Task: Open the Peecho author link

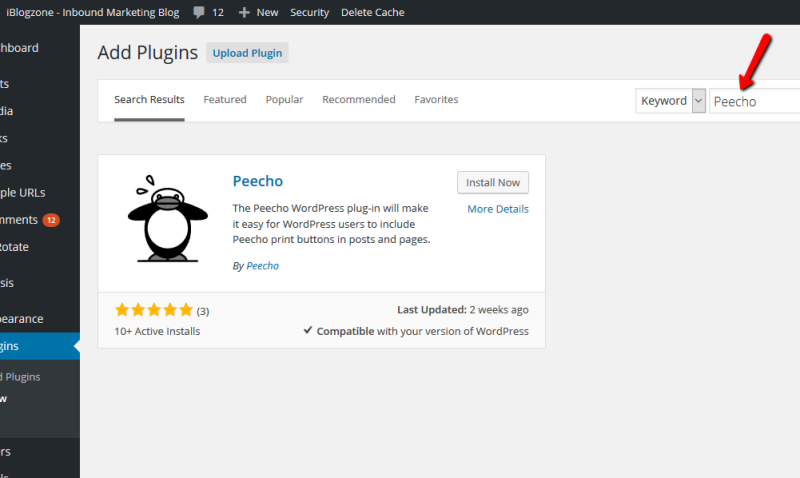Action: [x=263, y=266]
